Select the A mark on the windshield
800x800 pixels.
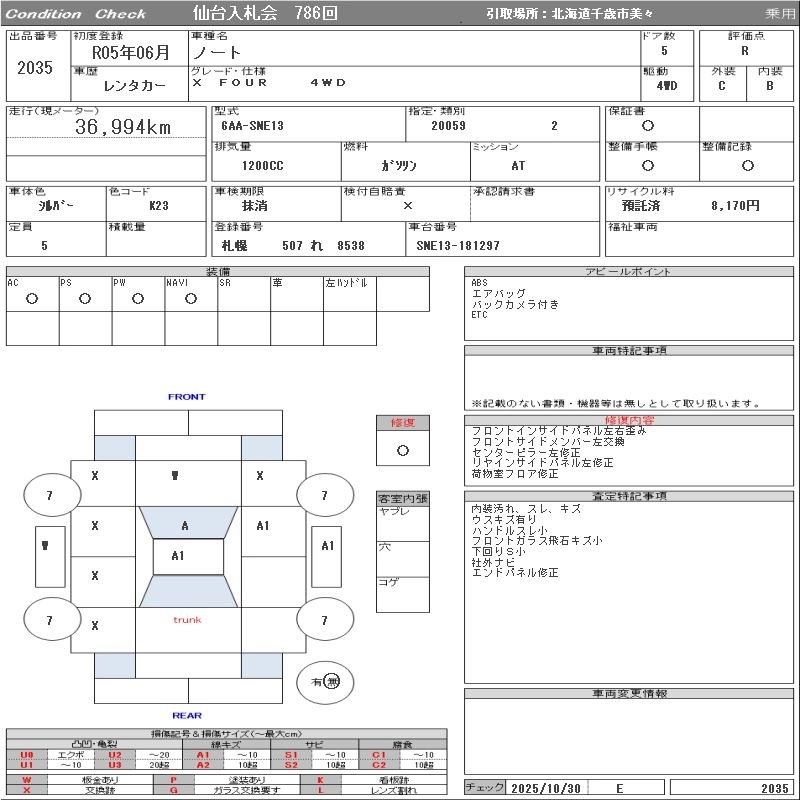tap(186, 526)
